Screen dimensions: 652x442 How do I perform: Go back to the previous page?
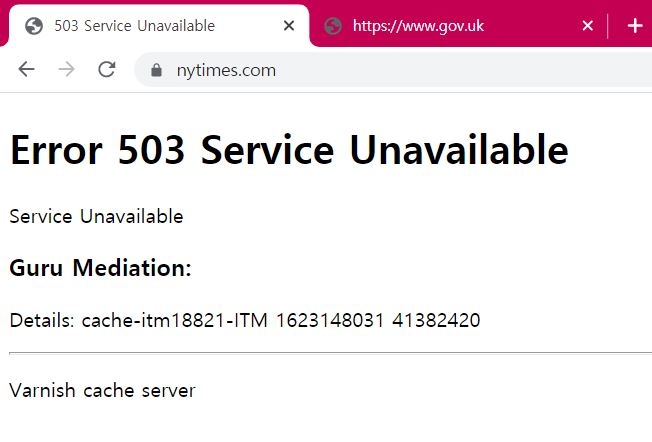point(26,69)
